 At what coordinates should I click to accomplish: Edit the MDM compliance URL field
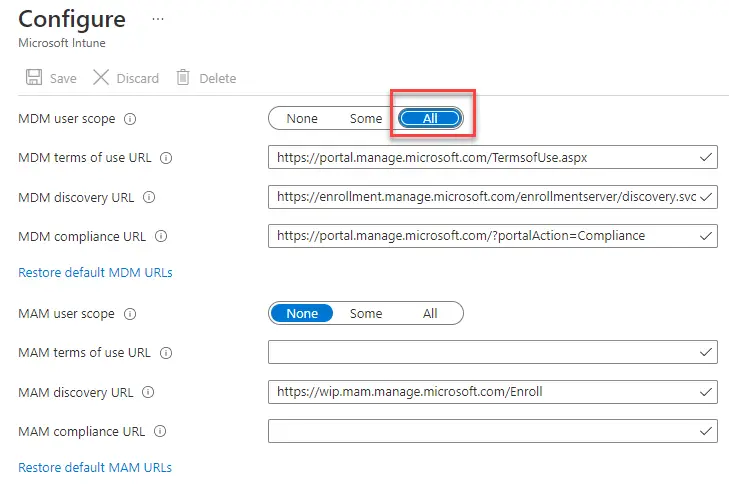pos(493,236)
